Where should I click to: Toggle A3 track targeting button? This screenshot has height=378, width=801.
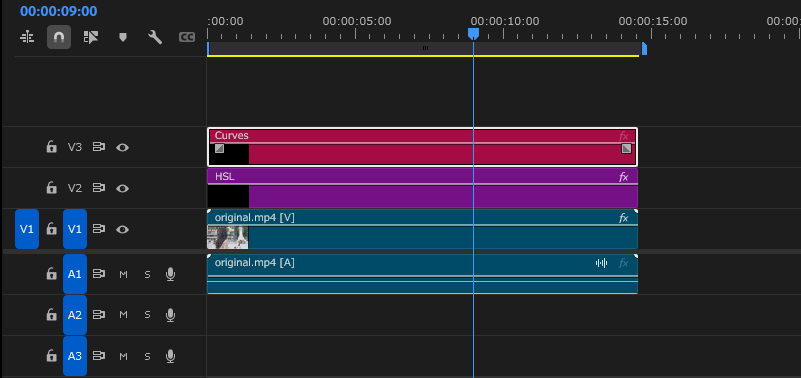coord(75,356)
